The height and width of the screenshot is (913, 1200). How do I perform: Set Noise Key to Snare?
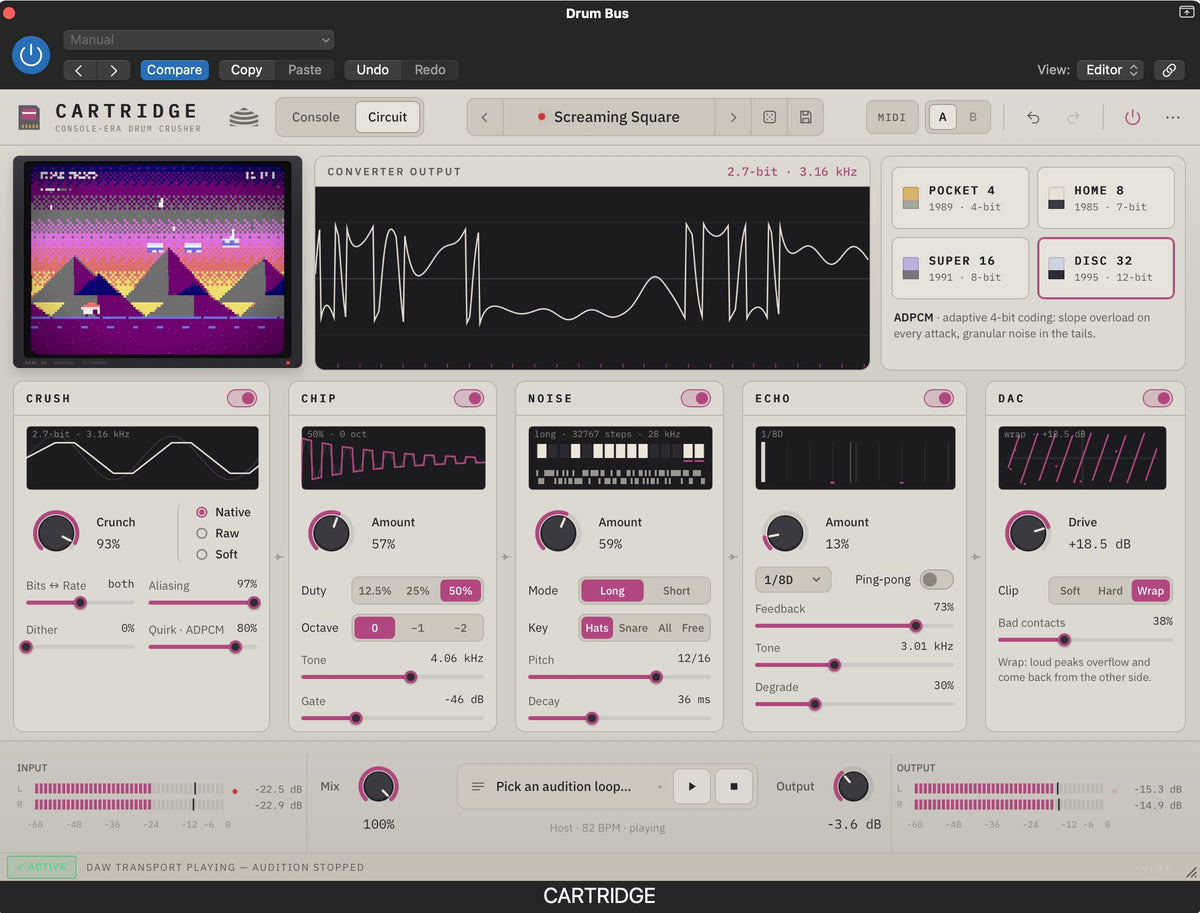pos(633,628)
